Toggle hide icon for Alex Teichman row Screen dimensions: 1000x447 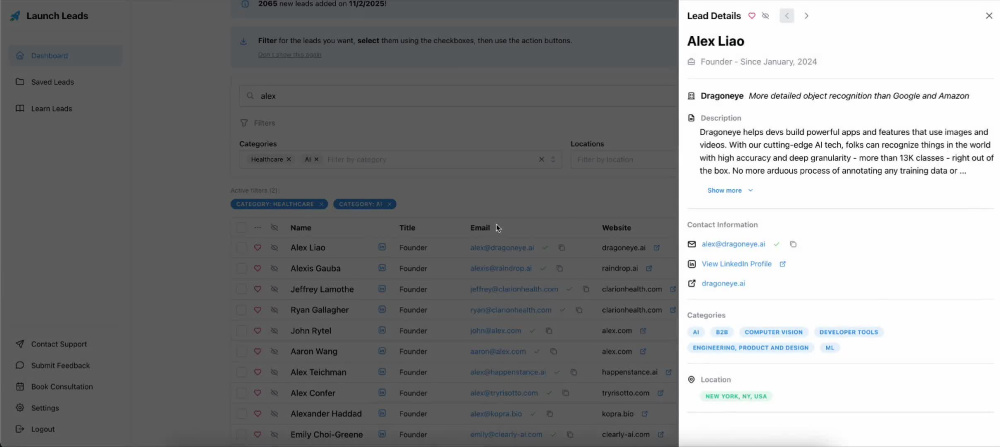[274, 372]
